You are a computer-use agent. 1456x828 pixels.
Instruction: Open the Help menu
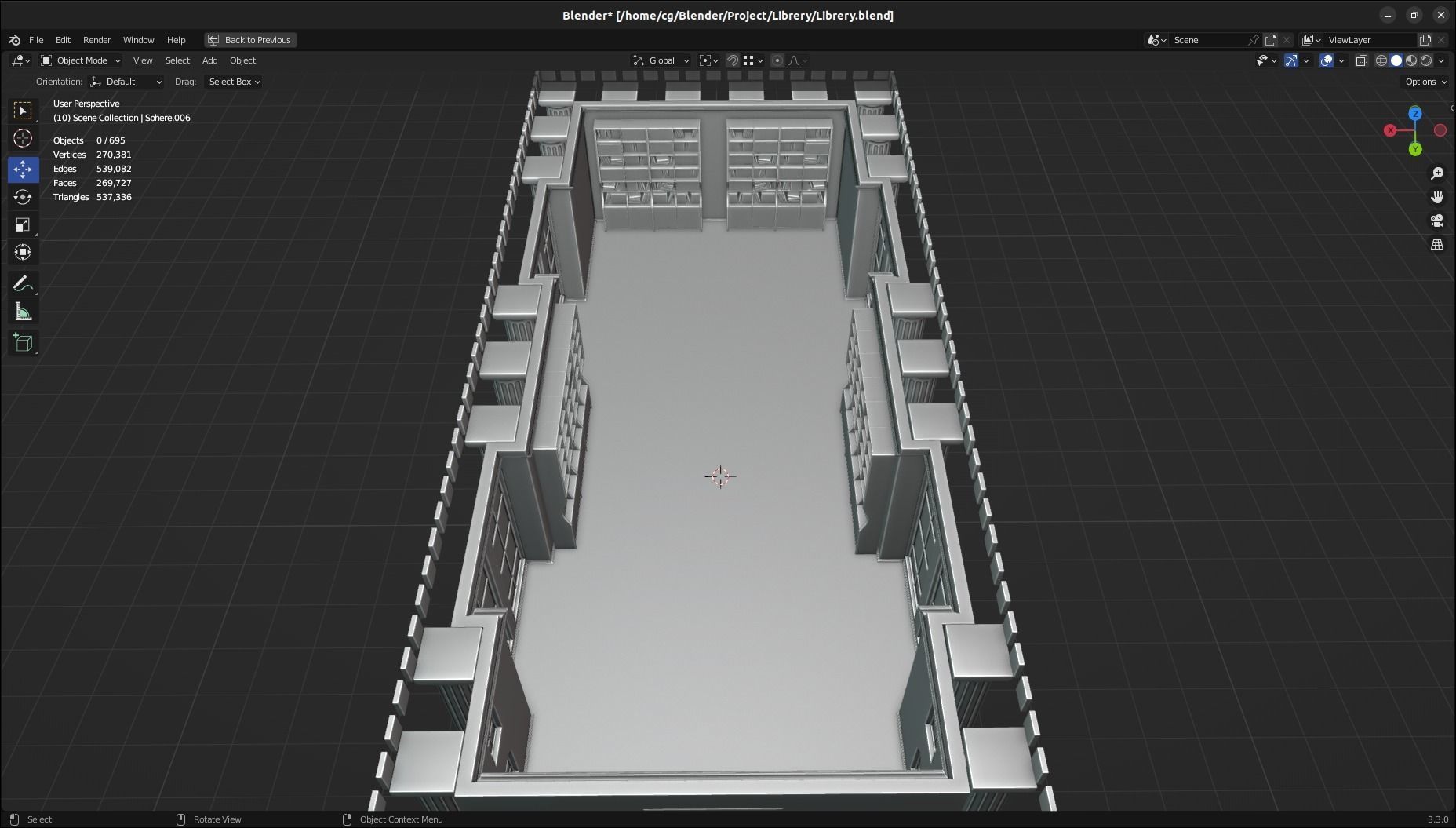click(176, 40)
